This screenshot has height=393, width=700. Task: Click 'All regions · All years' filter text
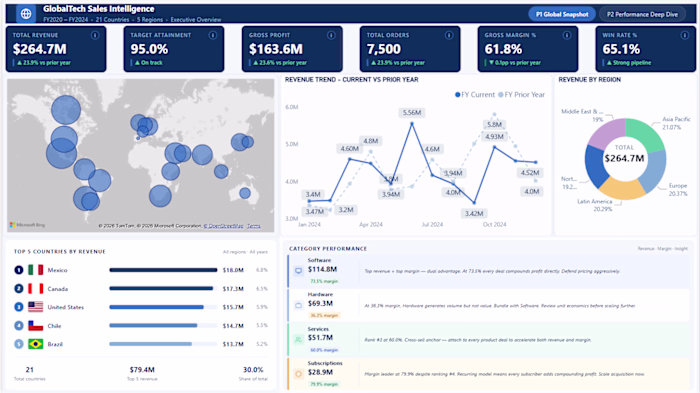click(x=245, y=252)
